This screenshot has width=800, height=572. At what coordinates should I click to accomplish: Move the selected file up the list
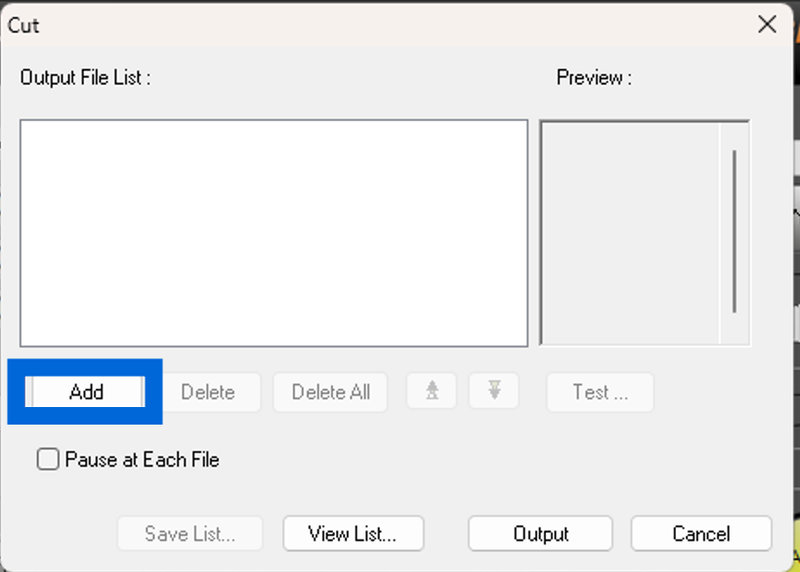[x=432, y=392]
